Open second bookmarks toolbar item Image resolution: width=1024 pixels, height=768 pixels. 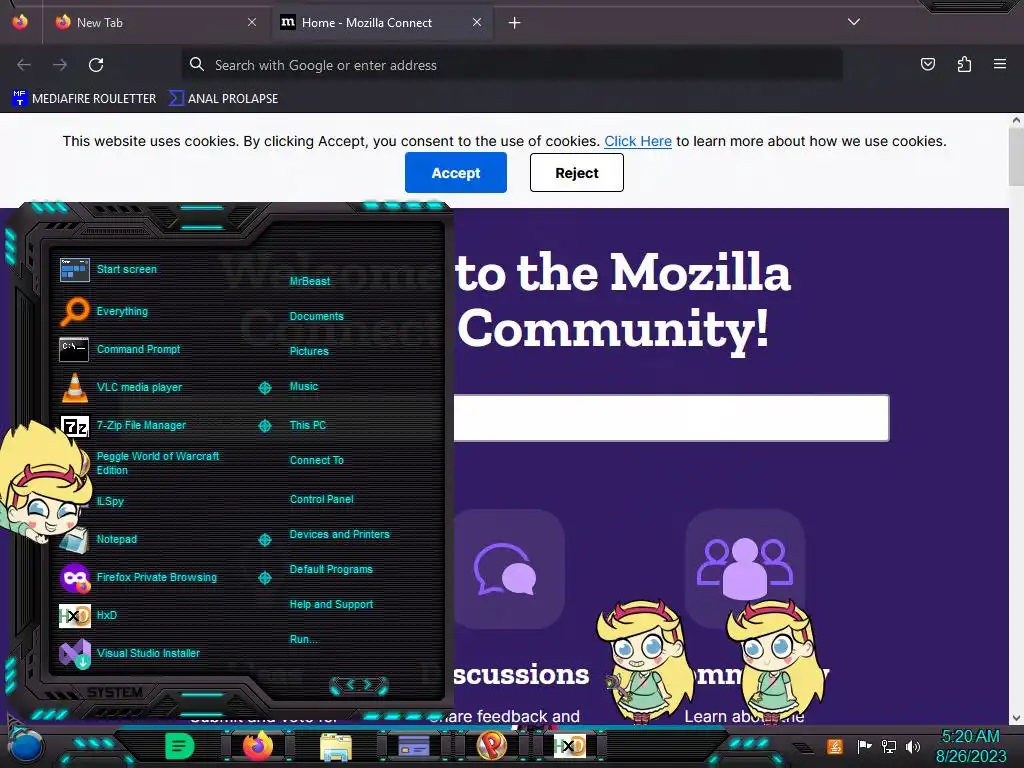coord(223,99)
